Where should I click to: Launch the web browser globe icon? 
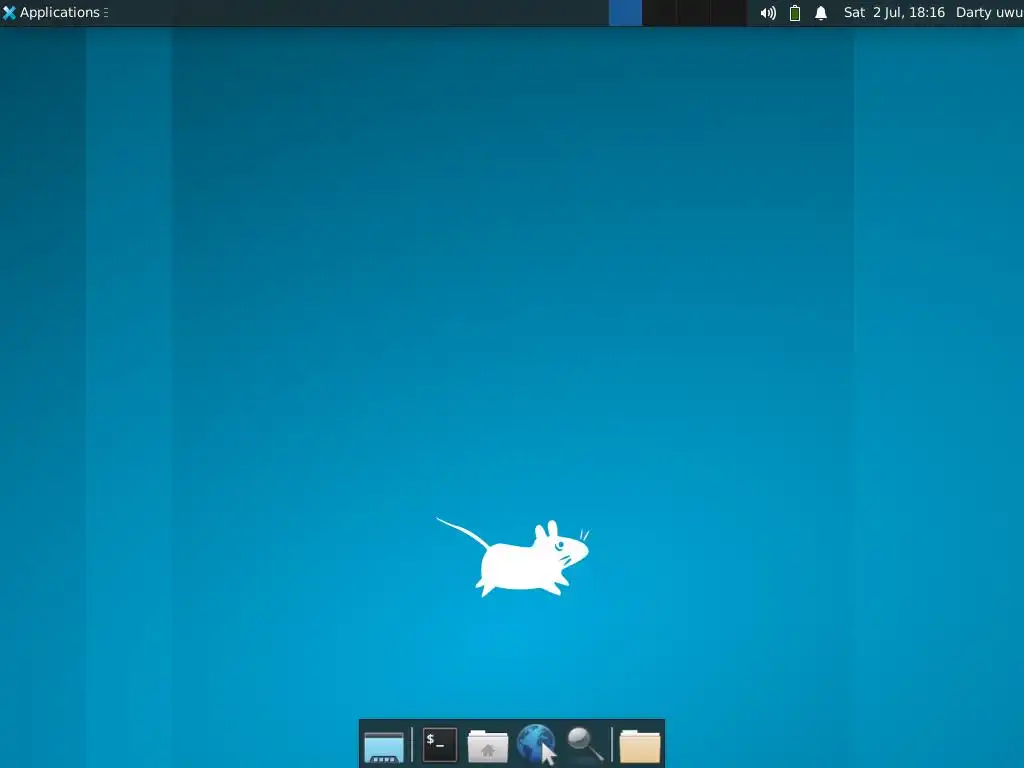click(537, 744)
